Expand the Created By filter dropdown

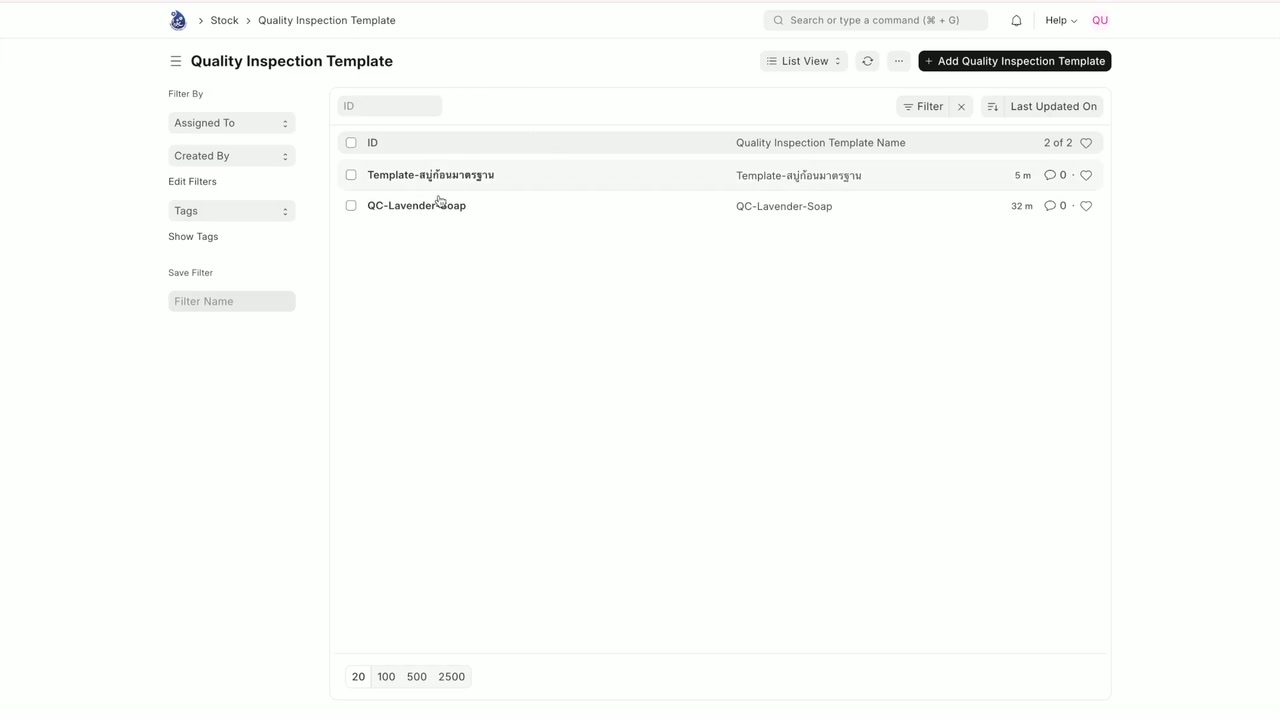[x=232, y=156]
